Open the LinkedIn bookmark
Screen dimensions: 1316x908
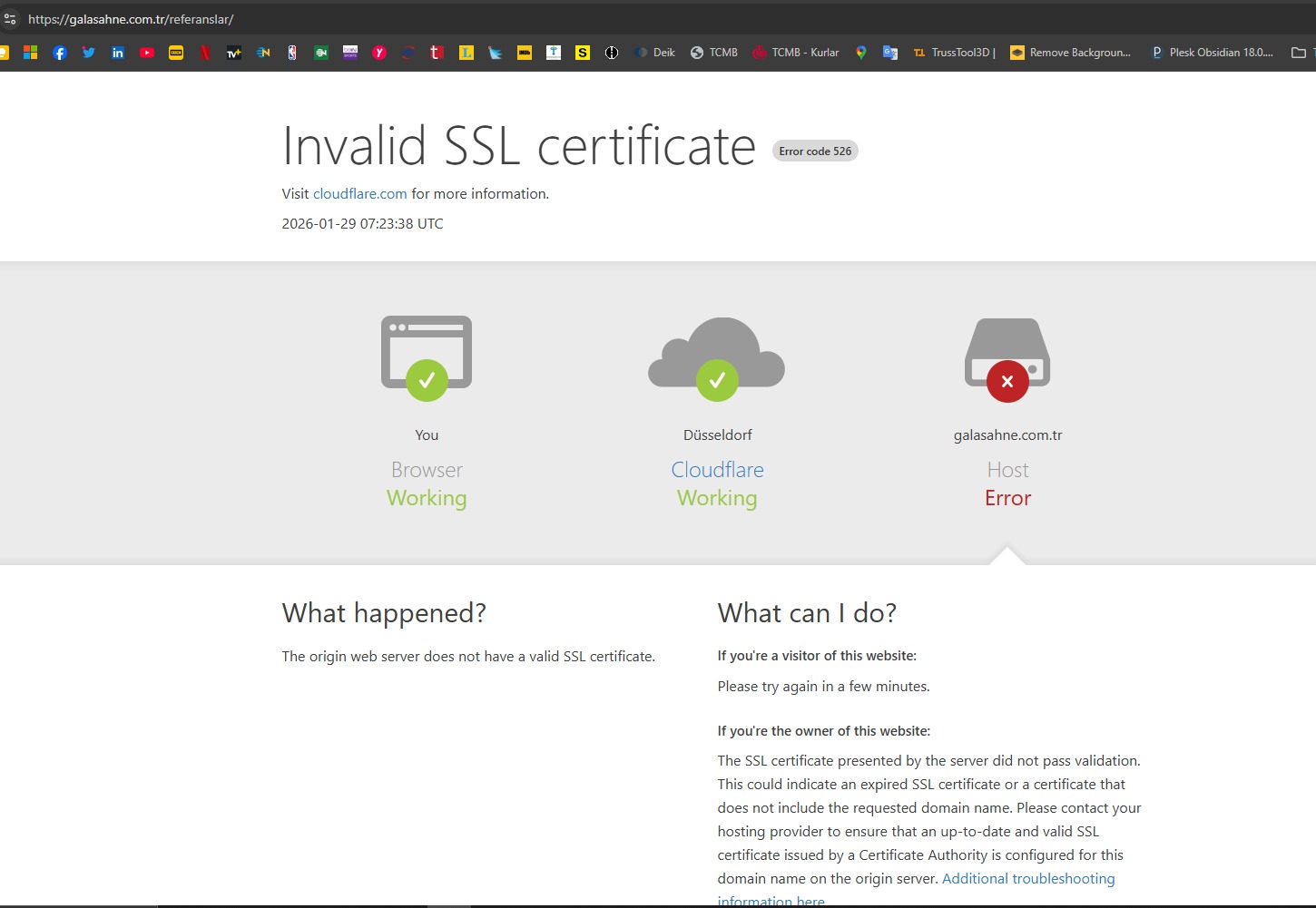point(118,53)
